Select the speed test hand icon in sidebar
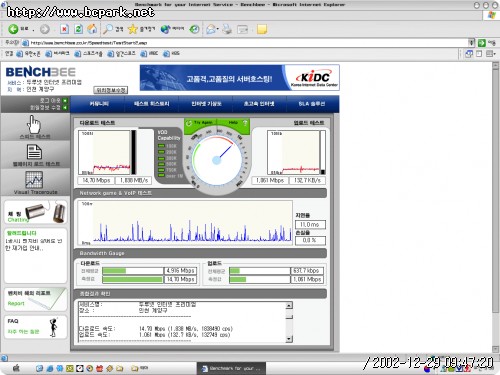The image size is (500, 375). click(x=34, y=124)
